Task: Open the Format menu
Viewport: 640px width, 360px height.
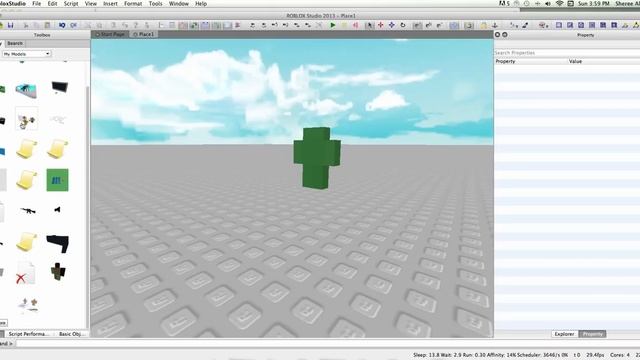Action: [133, 4]
